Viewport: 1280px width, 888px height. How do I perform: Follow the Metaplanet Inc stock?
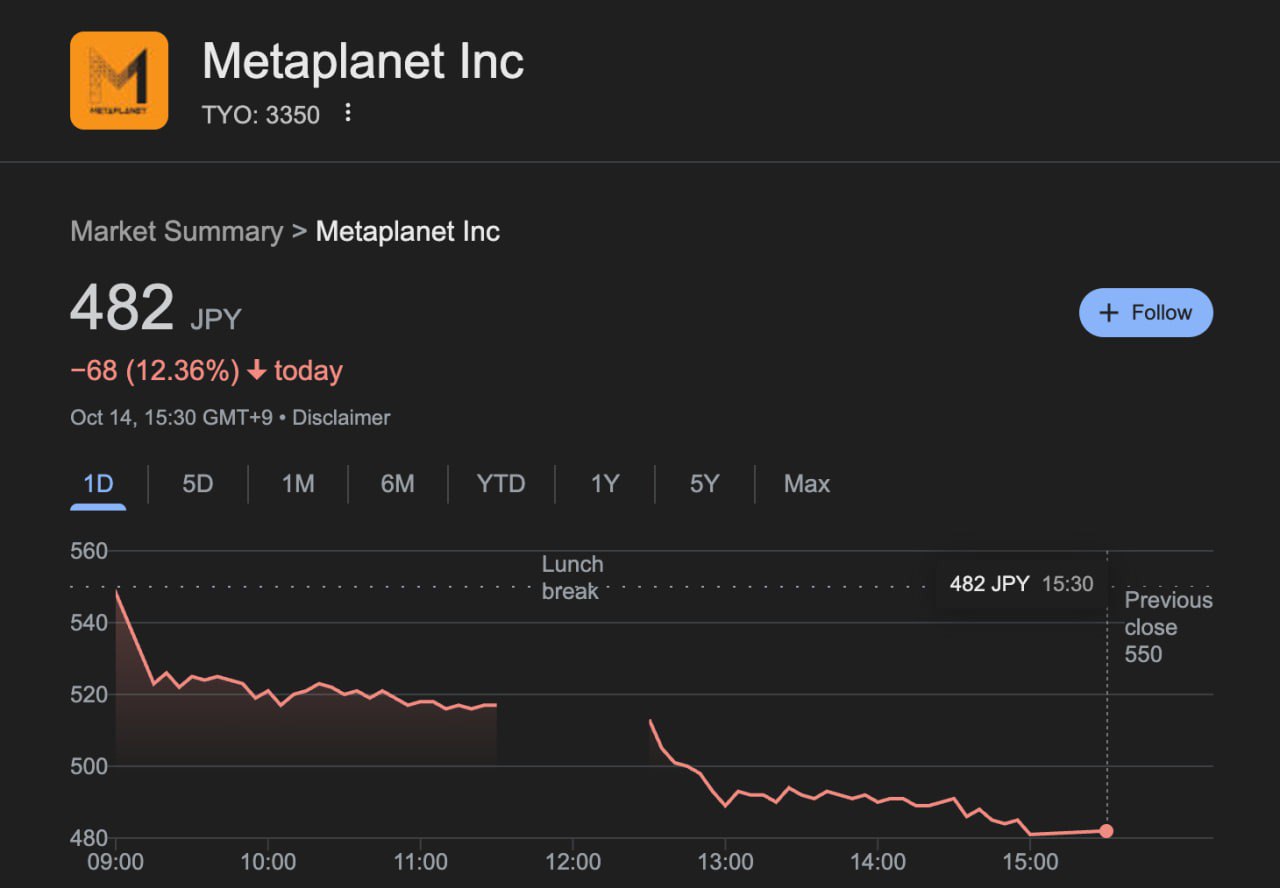(x=1146, y=313)
